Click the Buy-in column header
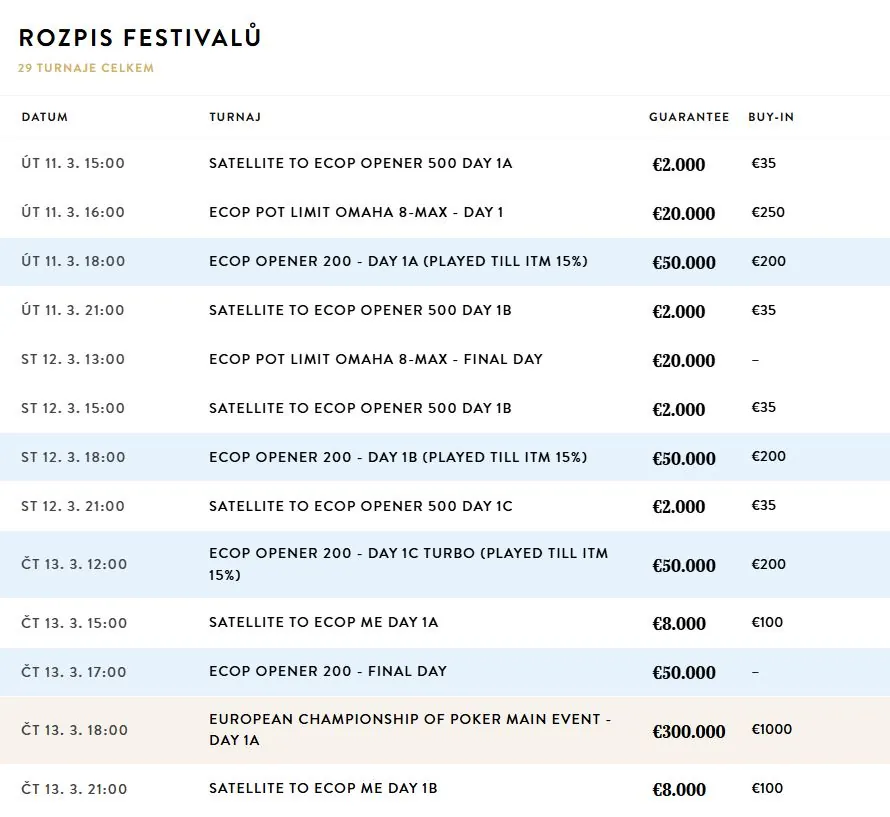Screen dimensions: 890x817 pos(771,117)
